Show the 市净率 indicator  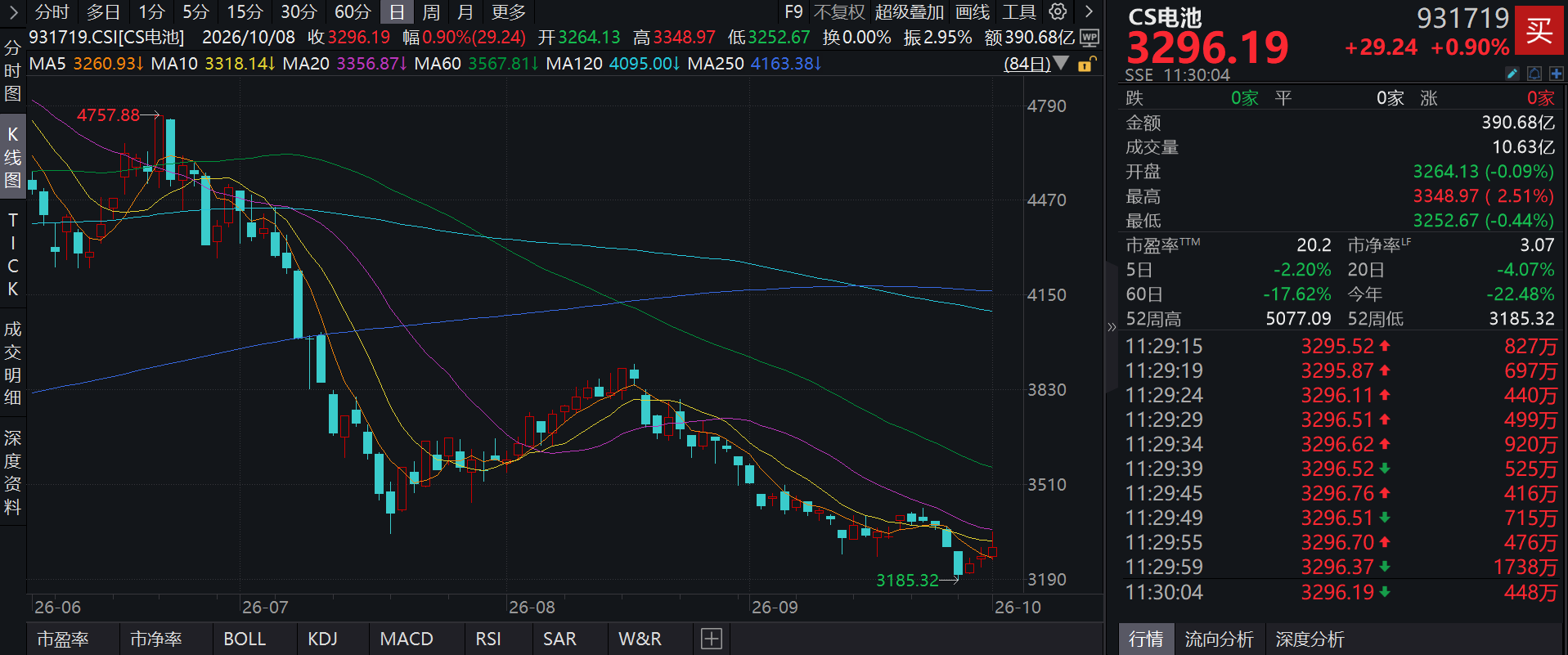156,639
